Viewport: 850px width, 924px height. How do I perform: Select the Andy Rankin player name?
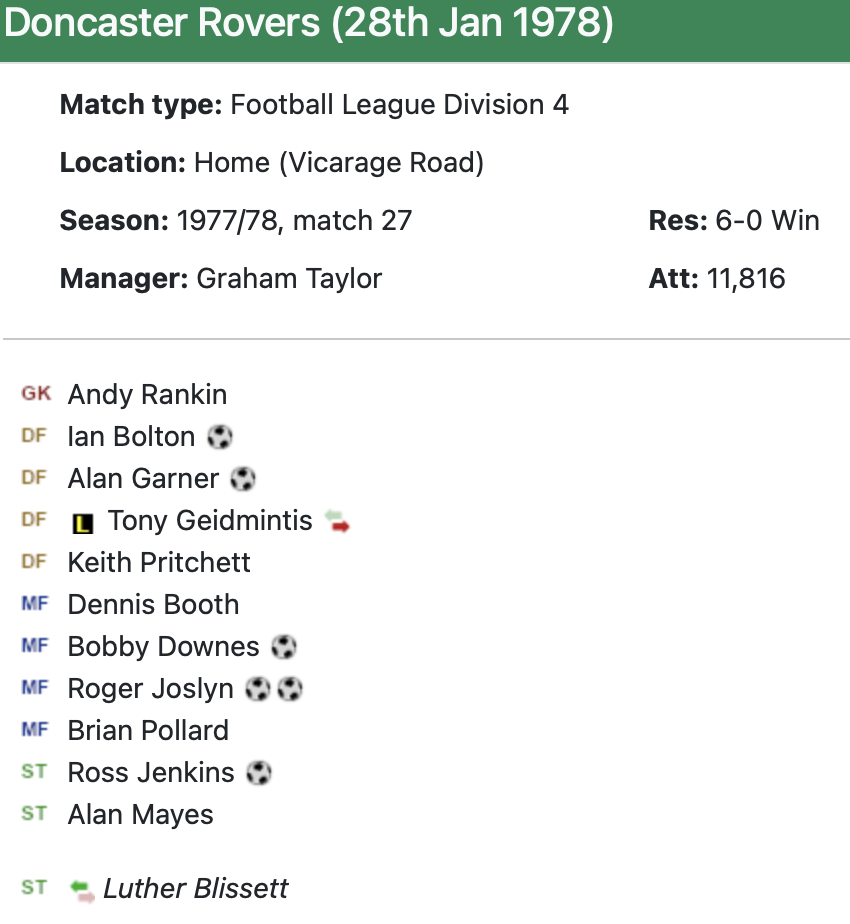(x=147, y=395)
